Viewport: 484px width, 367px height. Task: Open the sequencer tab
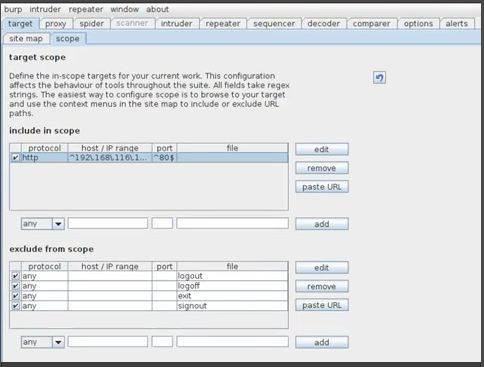[274, 24]
